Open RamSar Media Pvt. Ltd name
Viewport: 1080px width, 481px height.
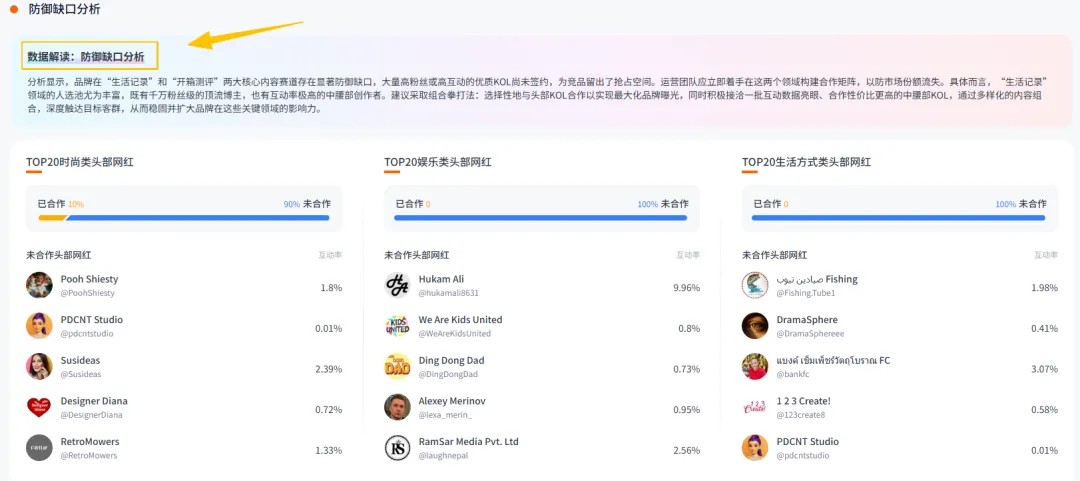[468, 442]
